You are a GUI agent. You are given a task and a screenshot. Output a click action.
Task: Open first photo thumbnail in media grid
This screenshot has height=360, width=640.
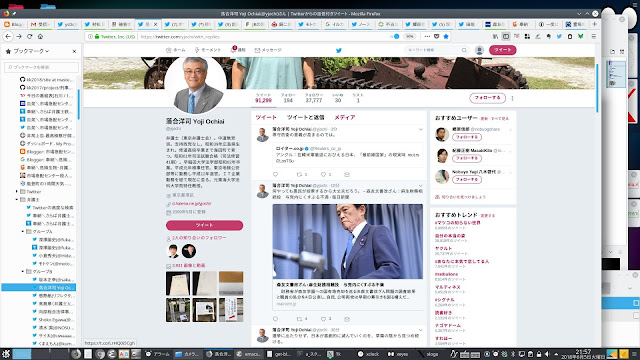tap(178, 283)
